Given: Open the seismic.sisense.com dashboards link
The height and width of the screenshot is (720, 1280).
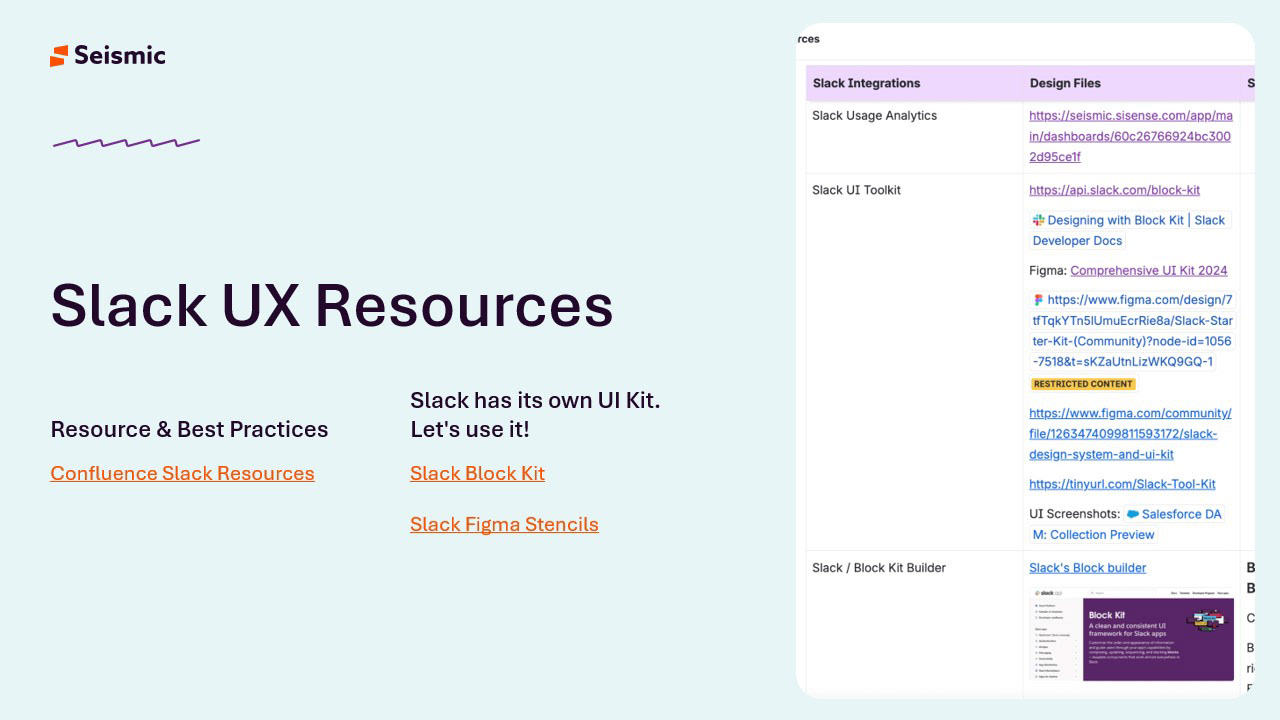Looking at the screenshot, I should tap(1131, 136).
